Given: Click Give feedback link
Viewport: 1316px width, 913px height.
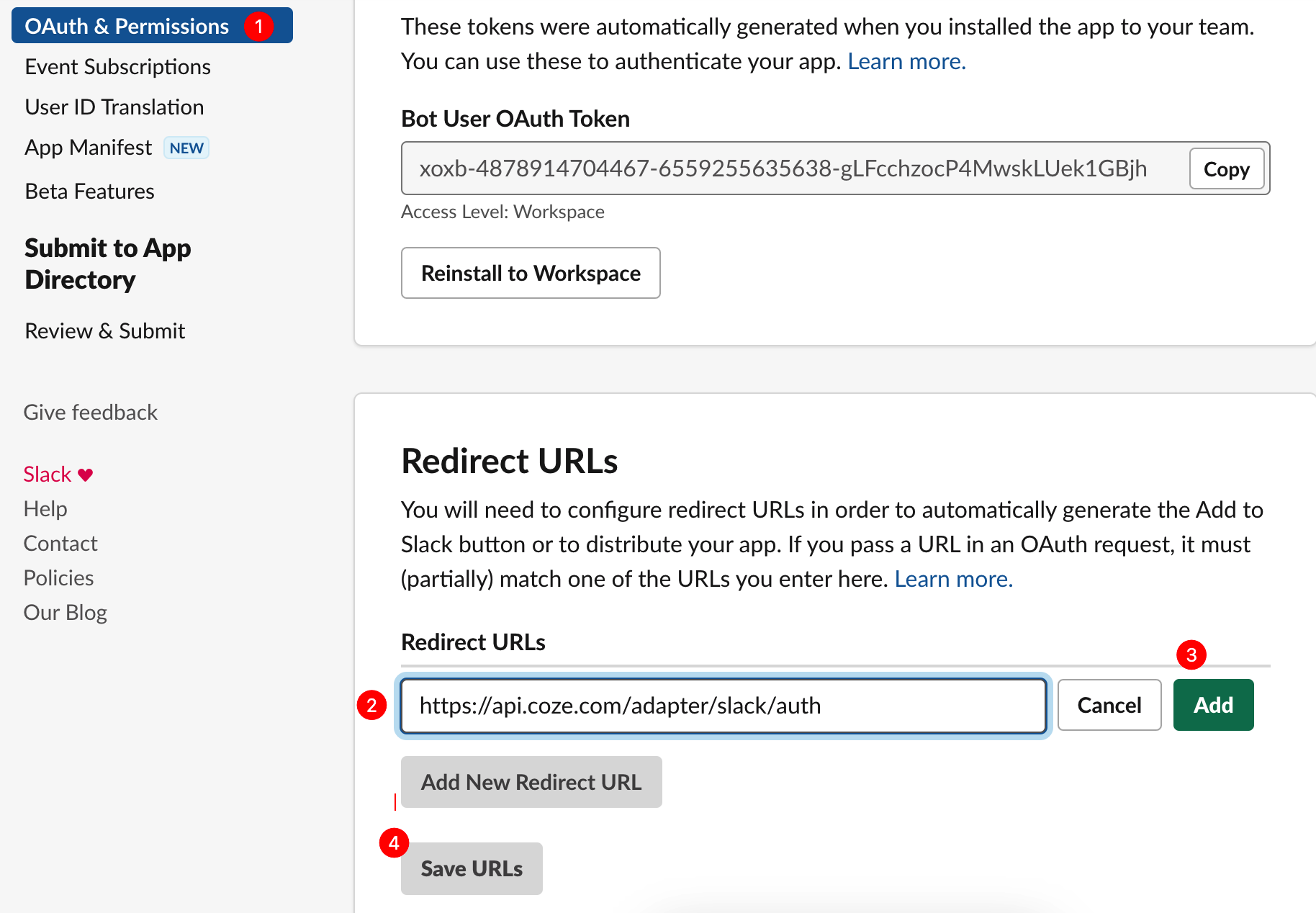Looking at the screenshot, I should [x=91, y=413].
